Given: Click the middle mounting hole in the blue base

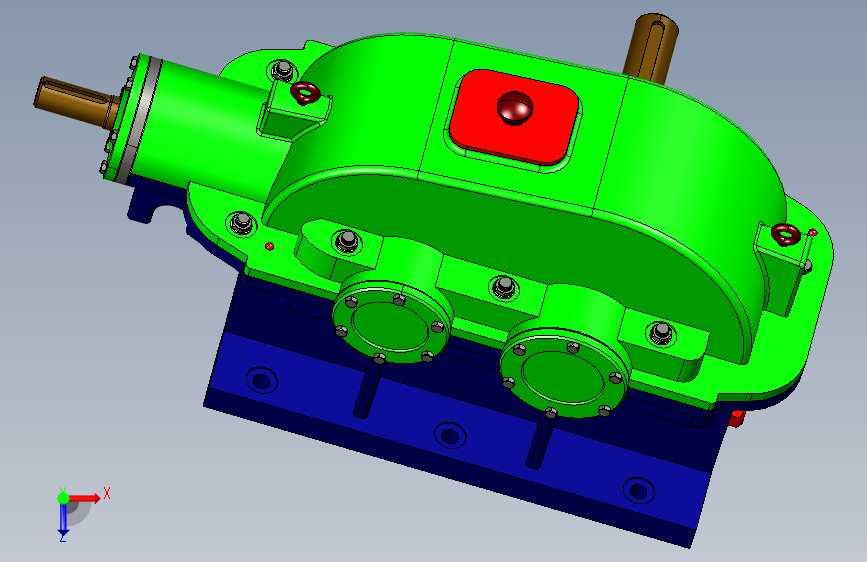Looking at the screenshot, I should (x=450, y=435).
